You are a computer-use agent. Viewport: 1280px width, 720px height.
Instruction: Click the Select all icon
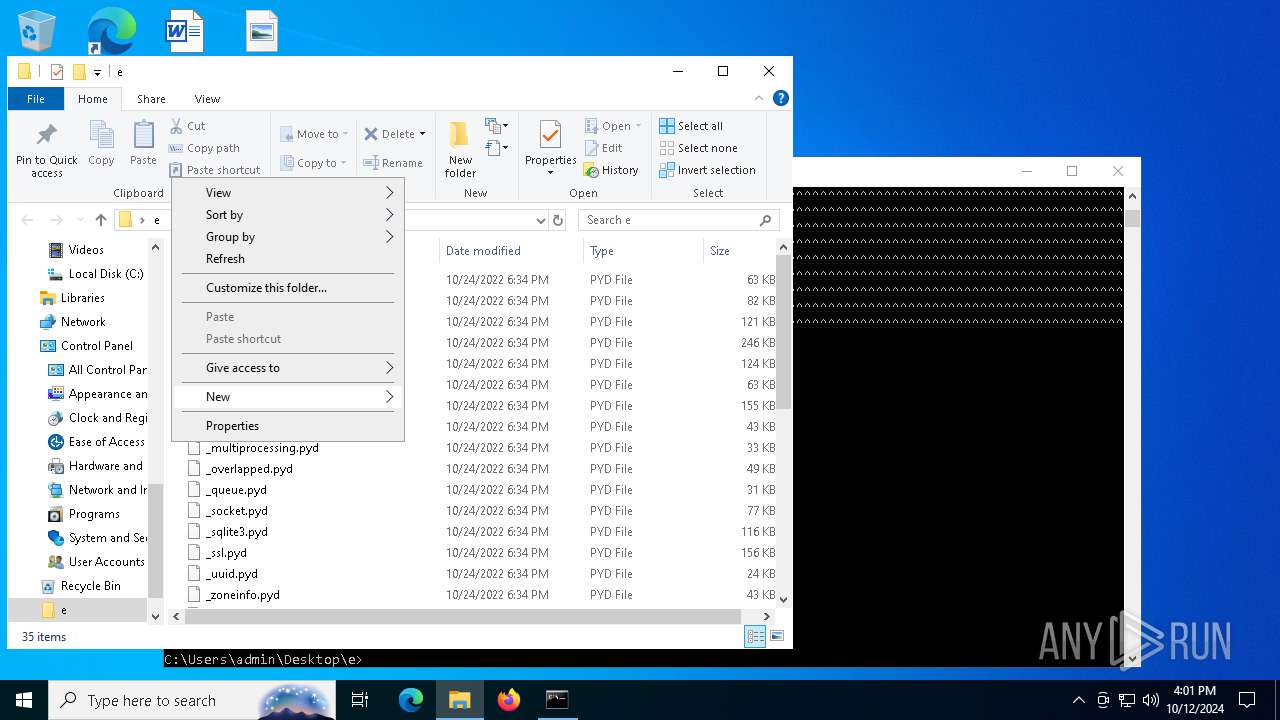click(667, 126)
